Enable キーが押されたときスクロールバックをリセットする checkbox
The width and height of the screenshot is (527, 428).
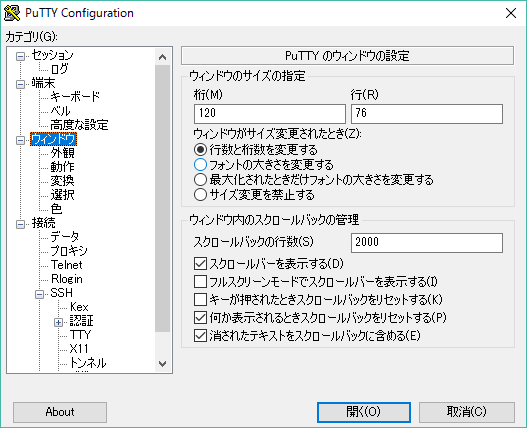click(318, 299)
